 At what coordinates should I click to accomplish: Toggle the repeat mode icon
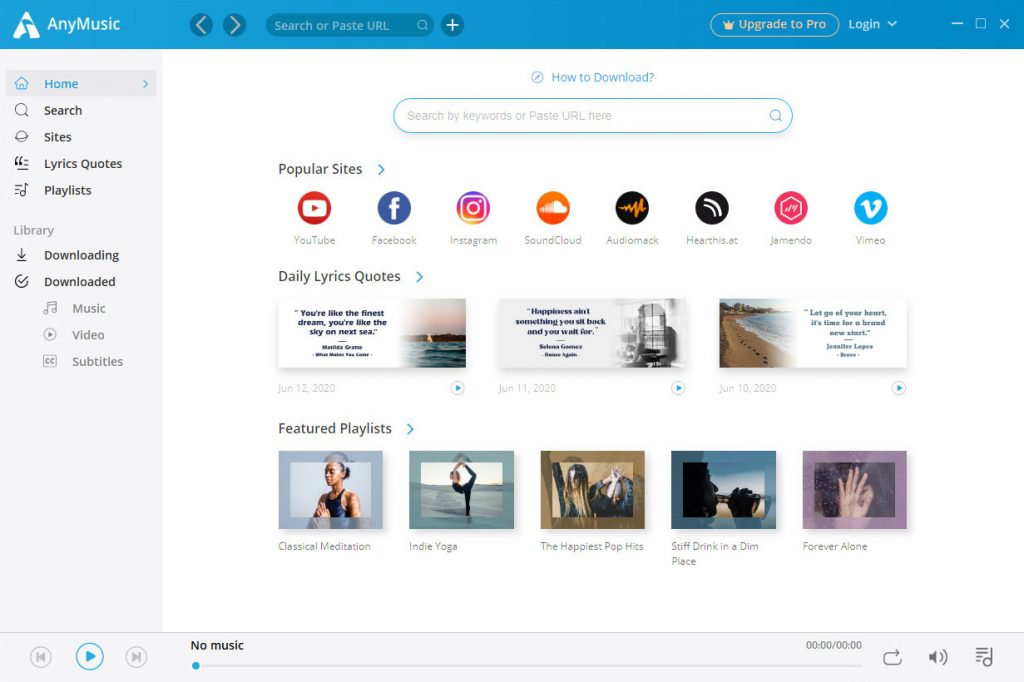[x=892, y=657]
